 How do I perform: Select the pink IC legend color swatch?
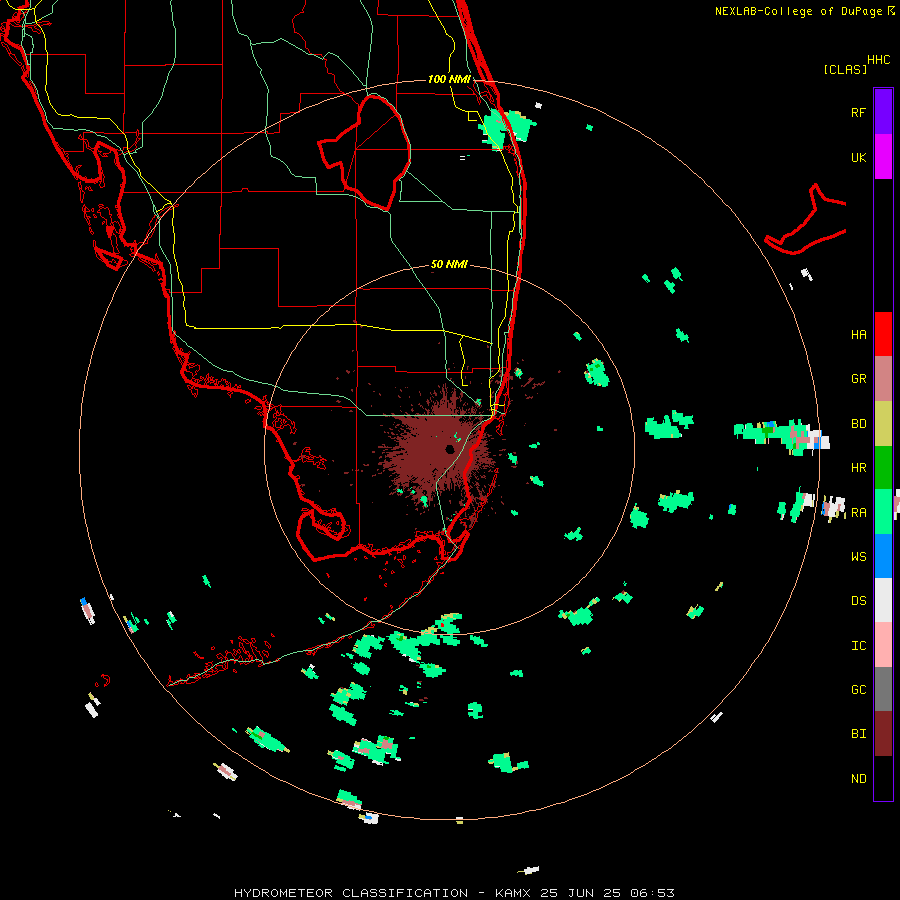pyautogui.click(x=883, y=645)
